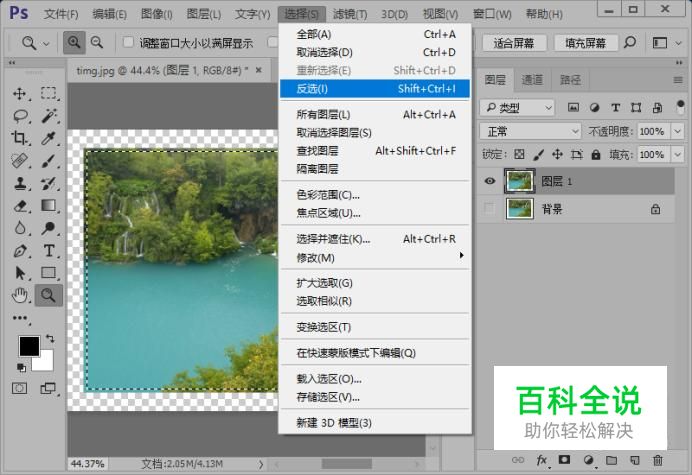692x475 pixels.
Task: Select the Healing Brush tool
Action: 19,161
